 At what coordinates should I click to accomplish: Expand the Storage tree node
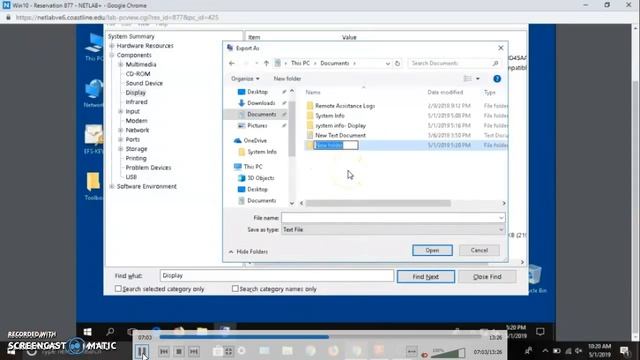tap(121, 149)
